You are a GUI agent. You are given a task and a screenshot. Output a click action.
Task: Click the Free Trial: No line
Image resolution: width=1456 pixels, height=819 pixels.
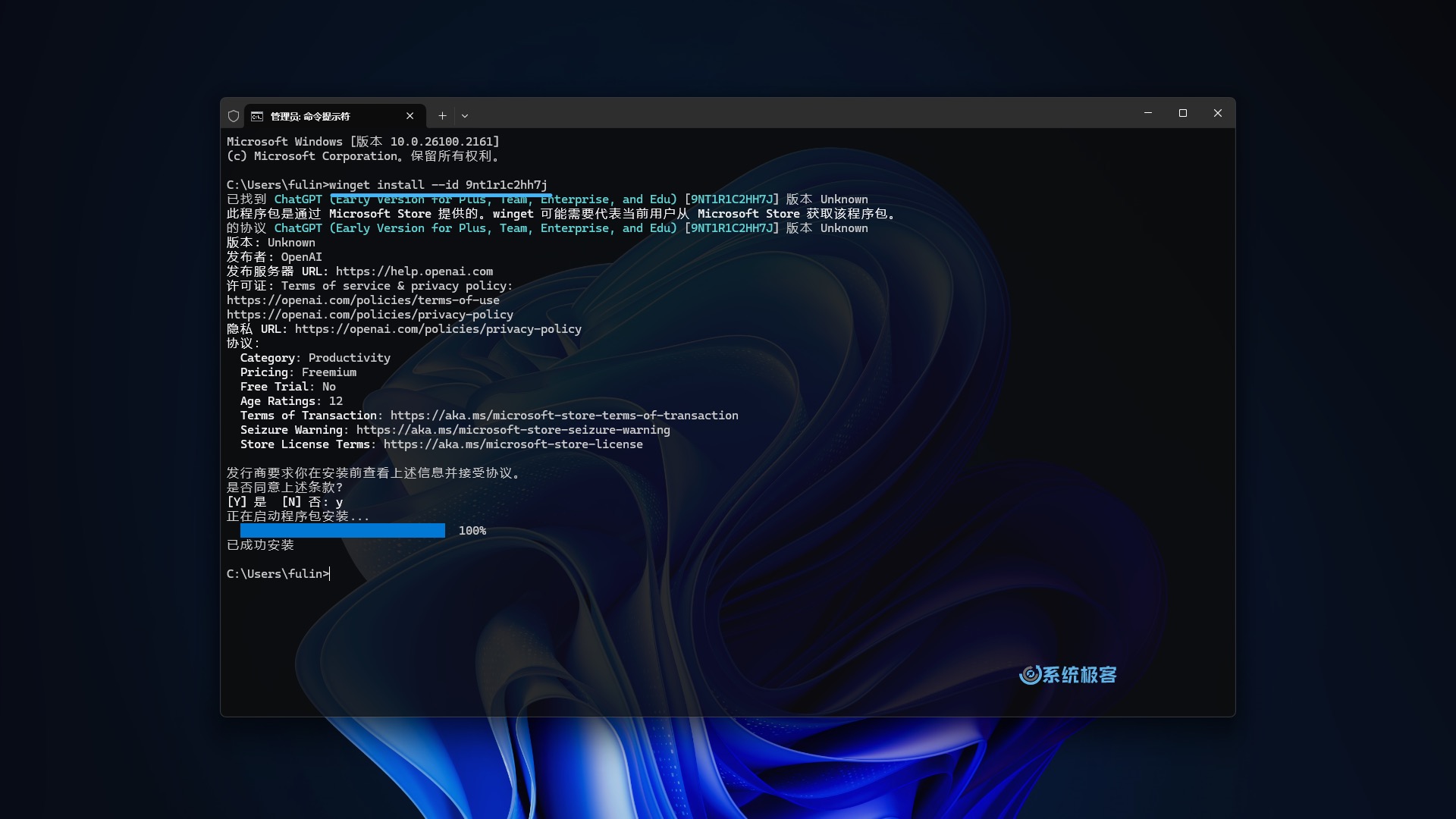click(288, 387)
